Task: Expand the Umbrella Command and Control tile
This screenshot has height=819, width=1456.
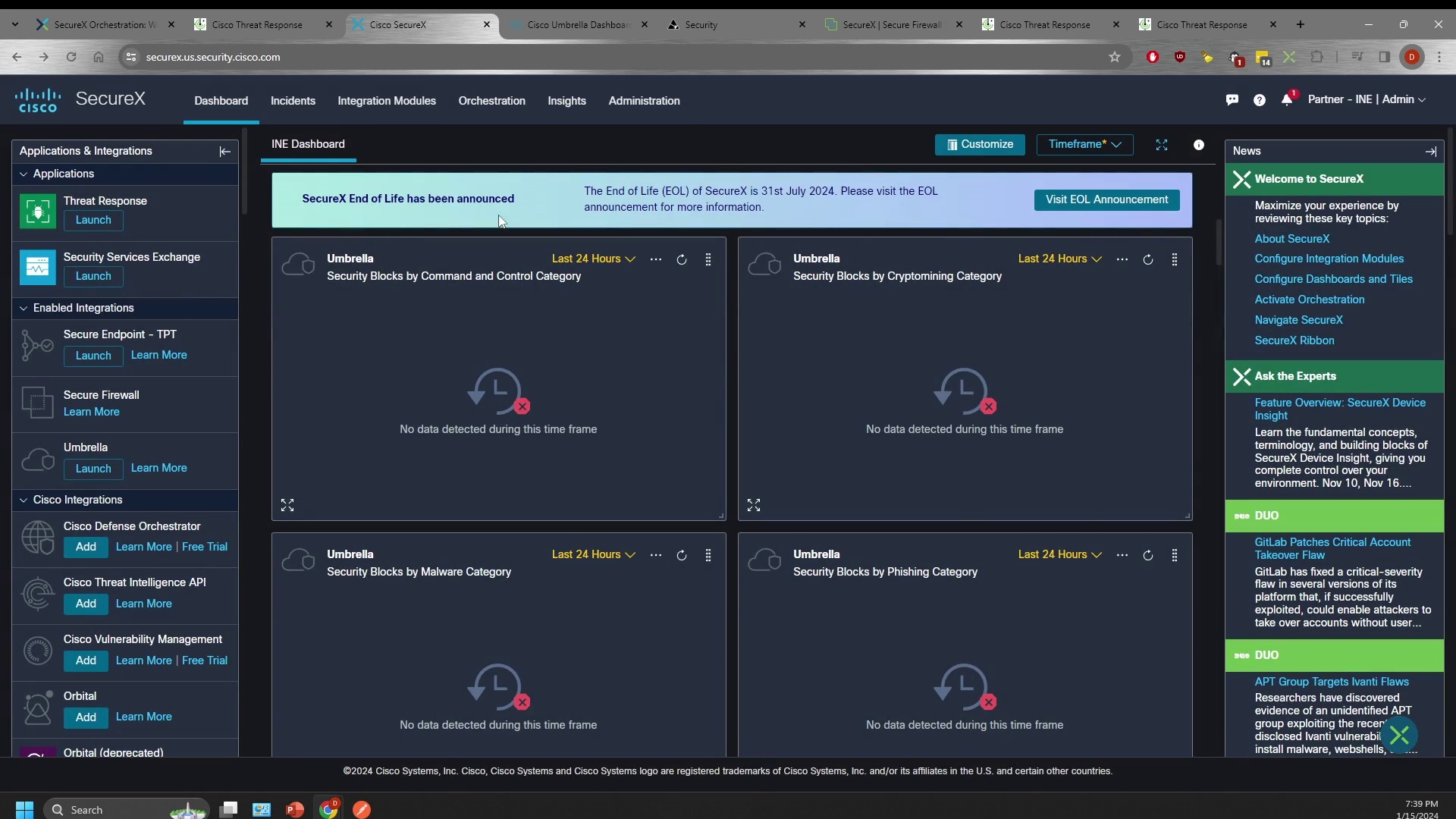Action: (x=287, y=504)
